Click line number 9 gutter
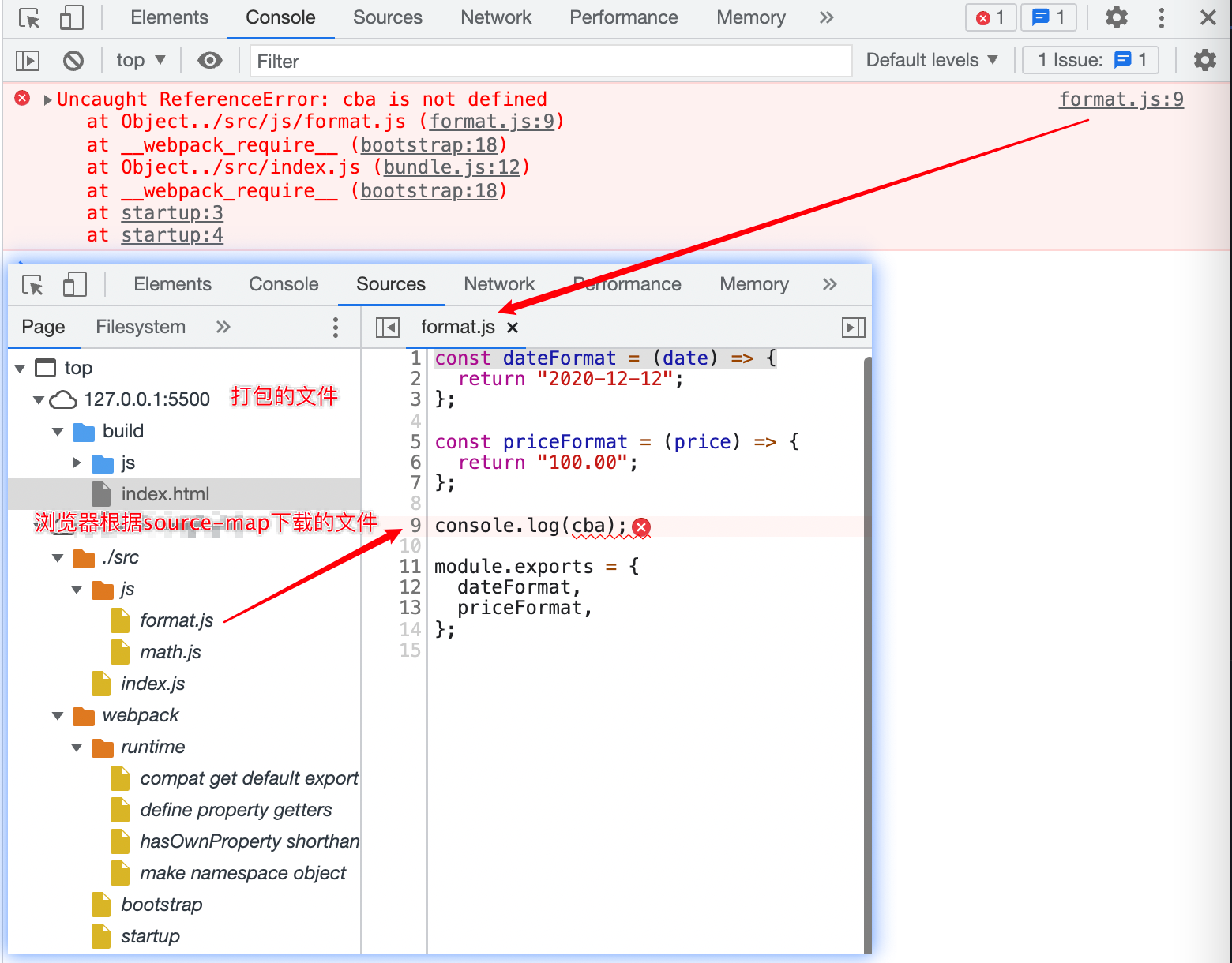 pyautogui.click(x=415, y=526)
